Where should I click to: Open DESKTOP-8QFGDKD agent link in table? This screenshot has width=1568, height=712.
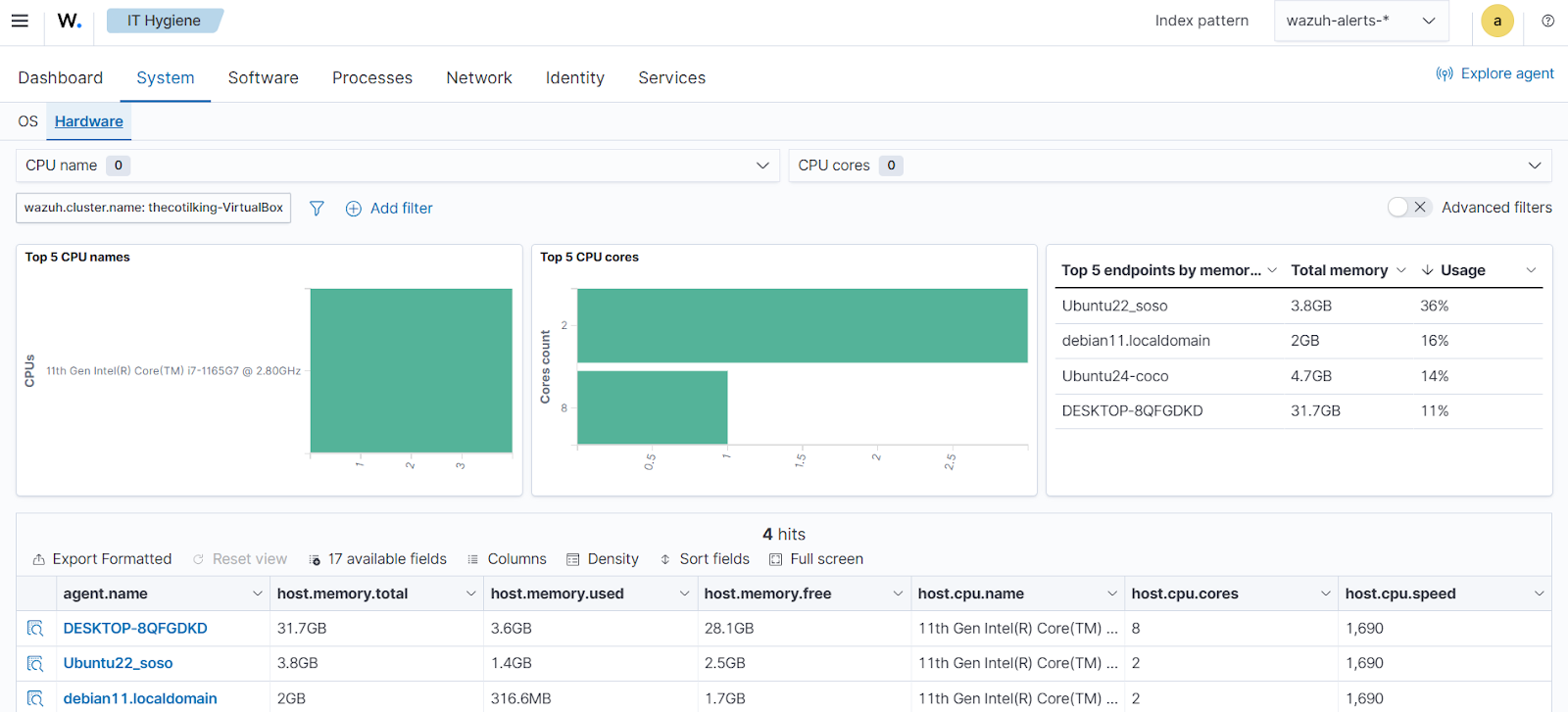(135, 629)
